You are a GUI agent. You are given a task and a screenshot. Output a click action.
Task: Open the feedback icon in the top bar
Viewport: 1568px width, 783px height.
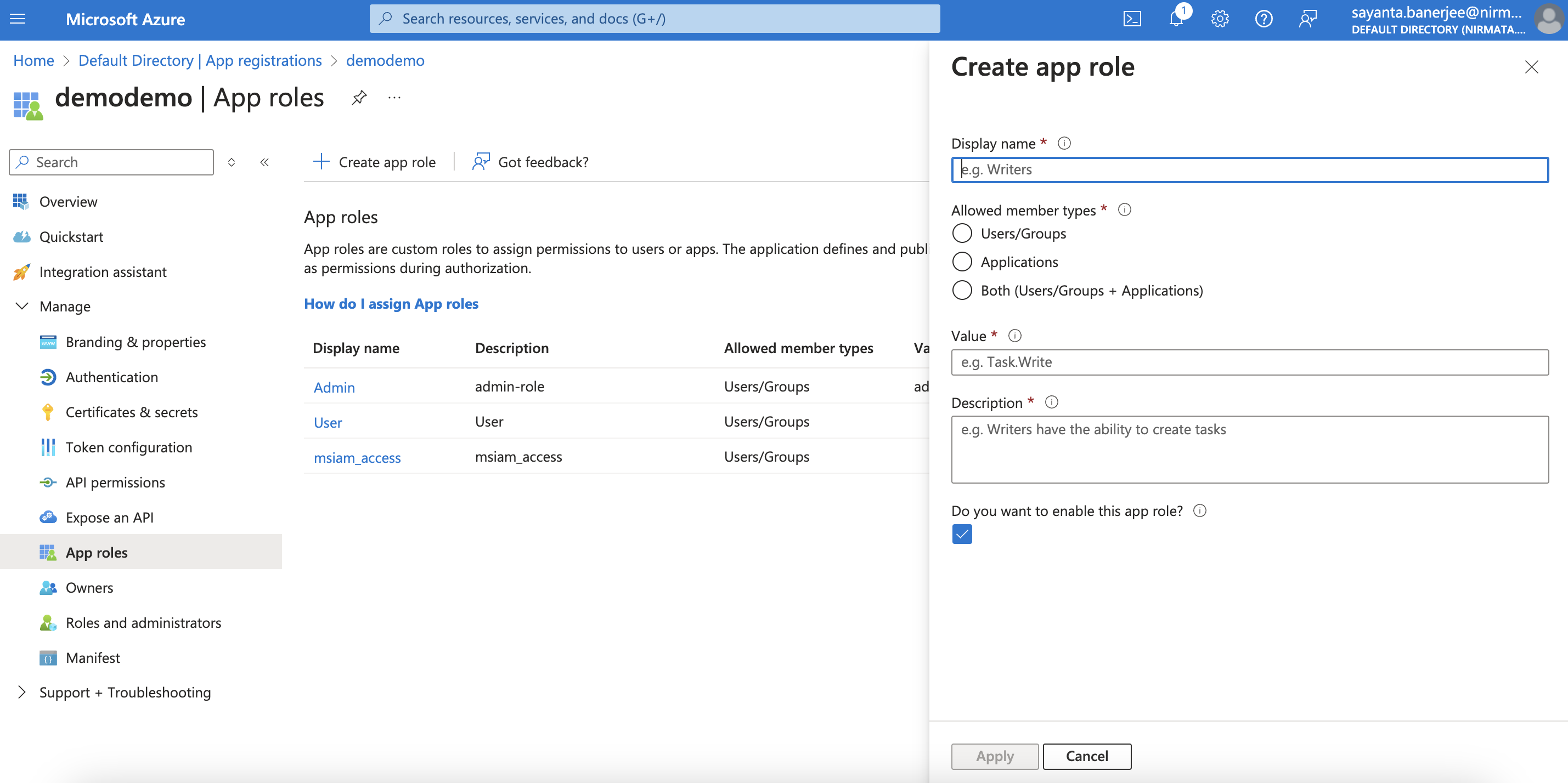click(1307, 19)
